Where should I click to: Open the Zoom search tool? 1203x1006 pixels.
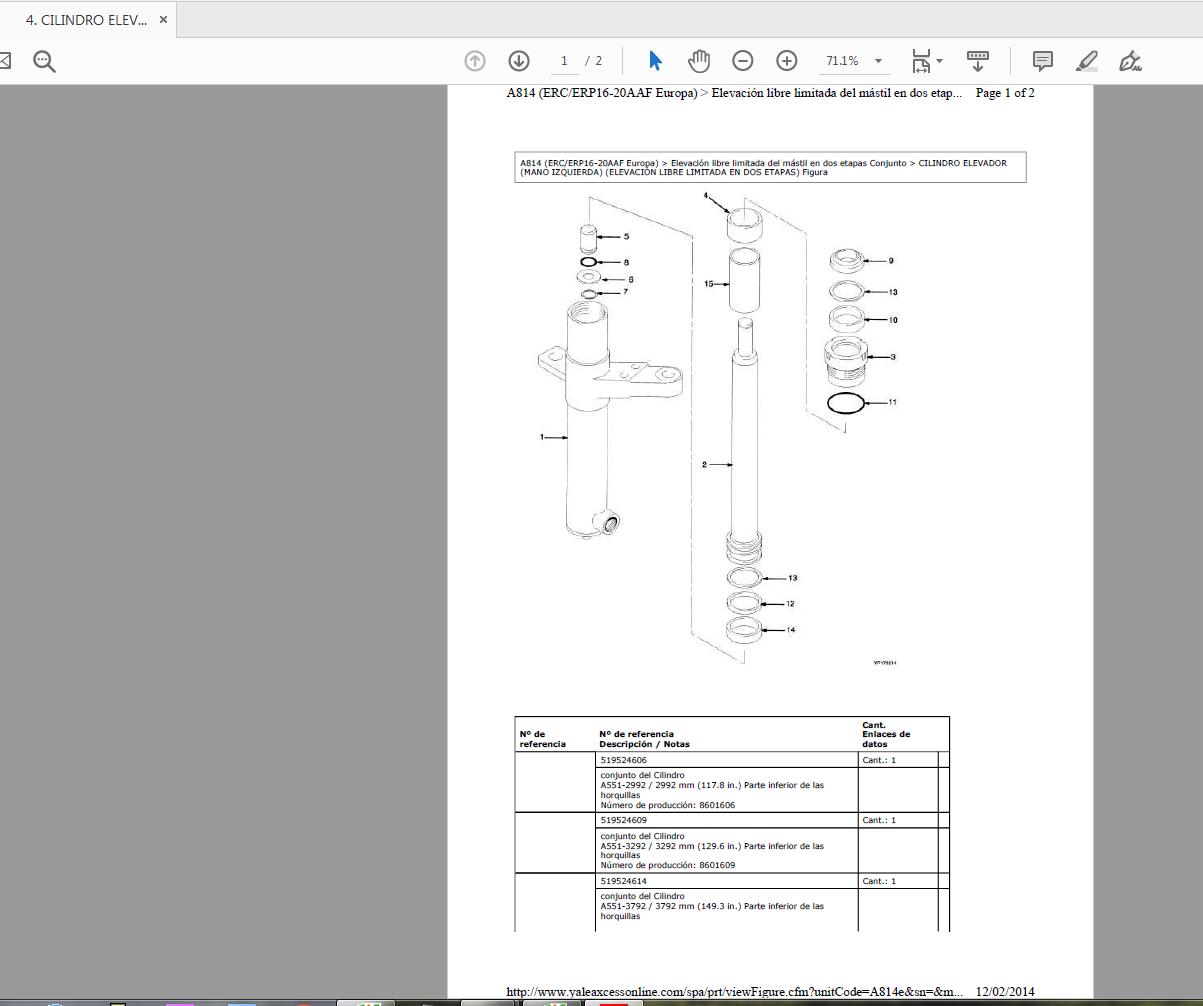(x=42, y=60)
